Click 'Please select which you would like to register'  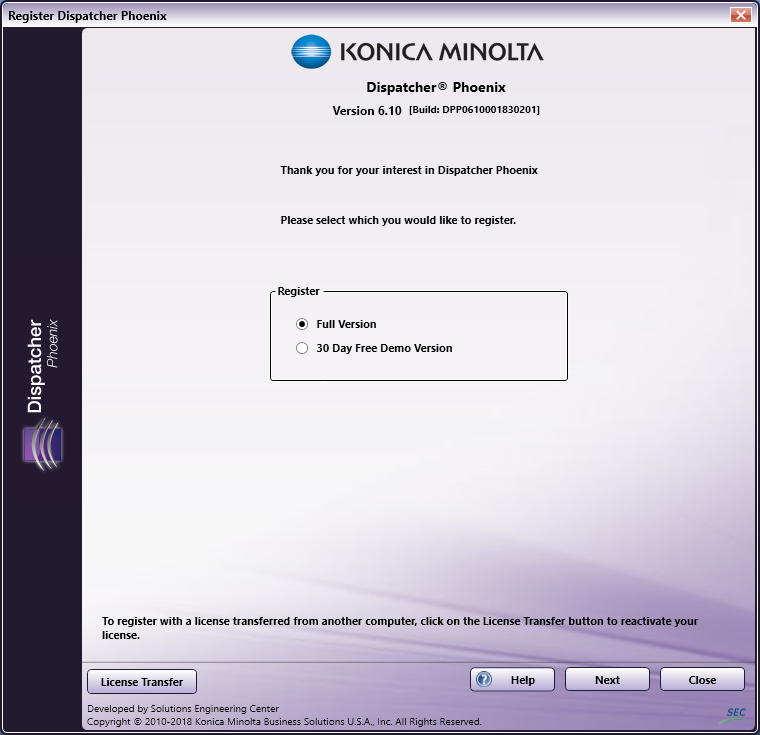click(x=398, y=220)
